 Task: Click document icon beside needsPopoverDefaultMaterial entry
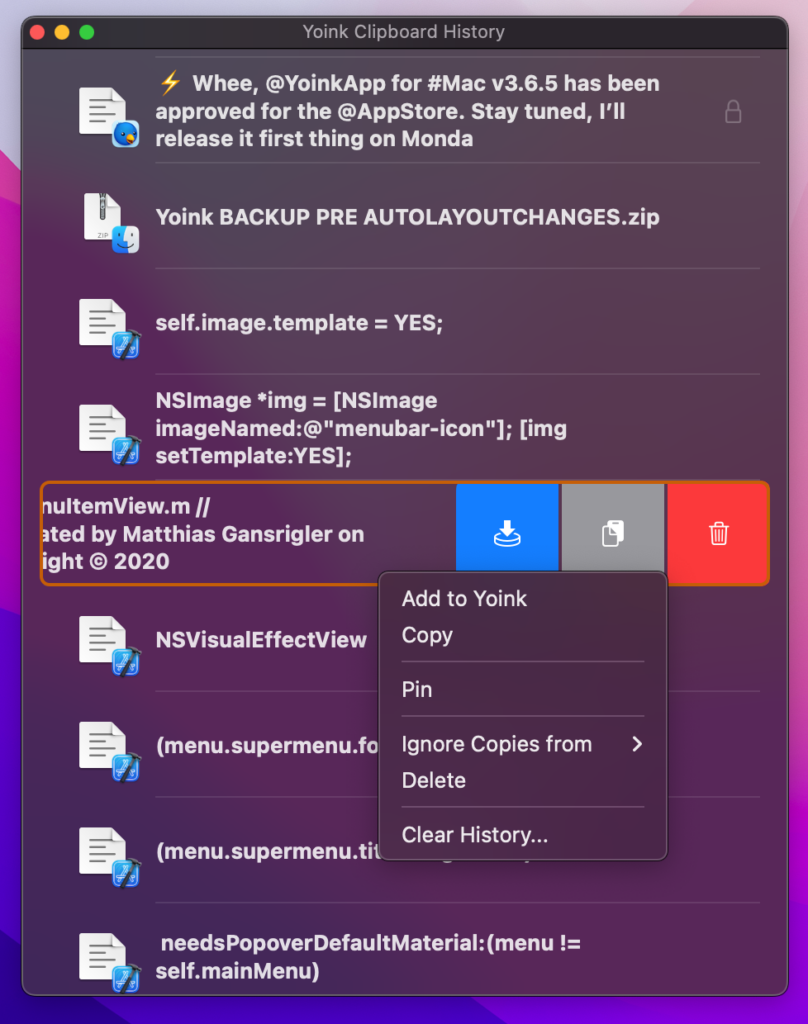108,963
